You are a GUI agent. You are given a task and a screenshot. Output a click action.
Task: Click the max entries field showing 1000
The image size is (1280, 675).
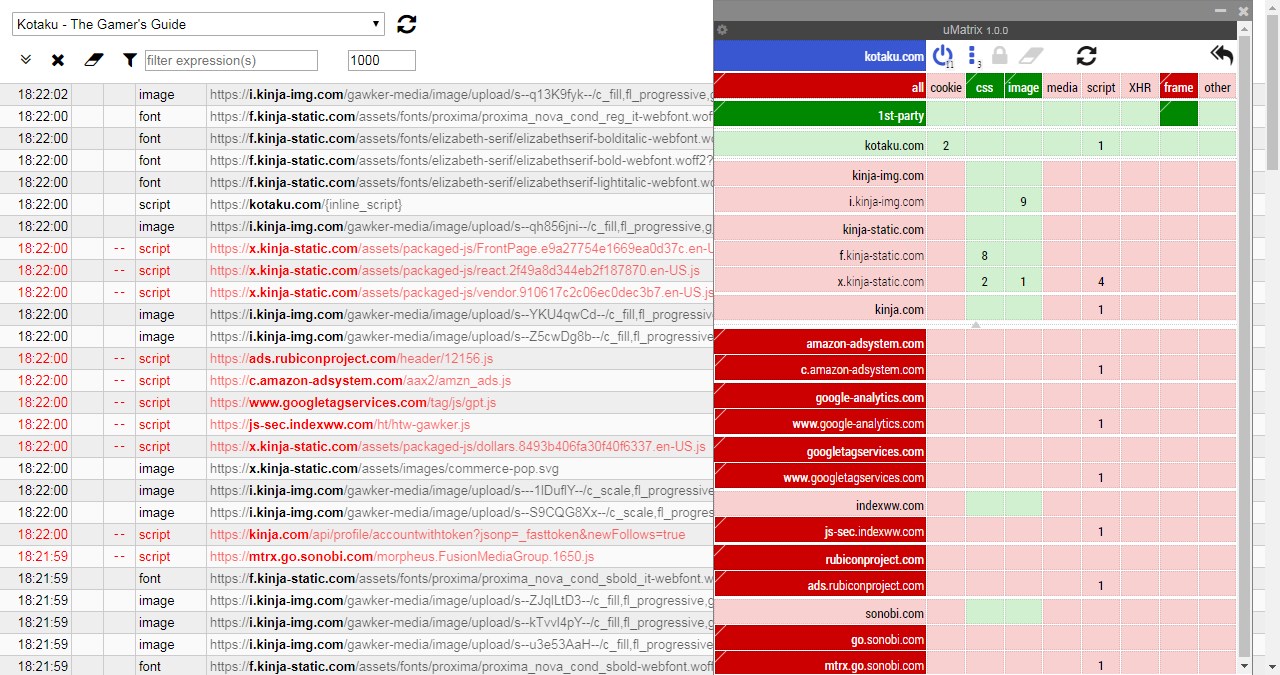[382, 61]
